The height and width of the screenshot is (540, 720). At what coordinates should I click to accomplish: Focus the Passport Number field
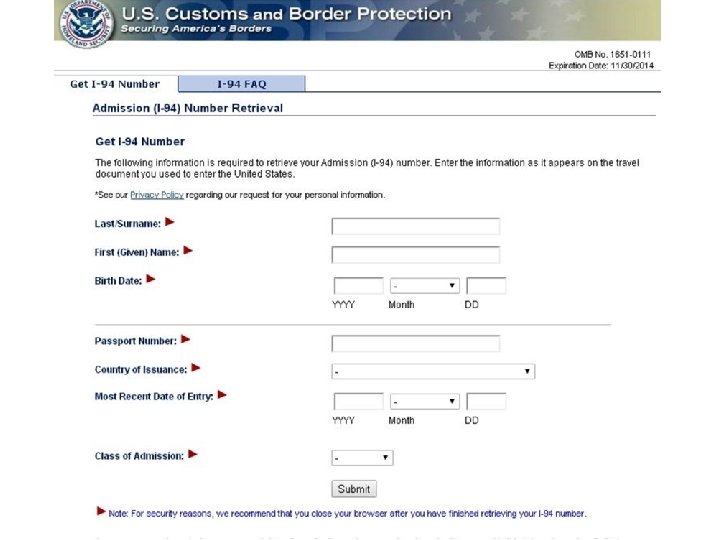coord(416,343)
